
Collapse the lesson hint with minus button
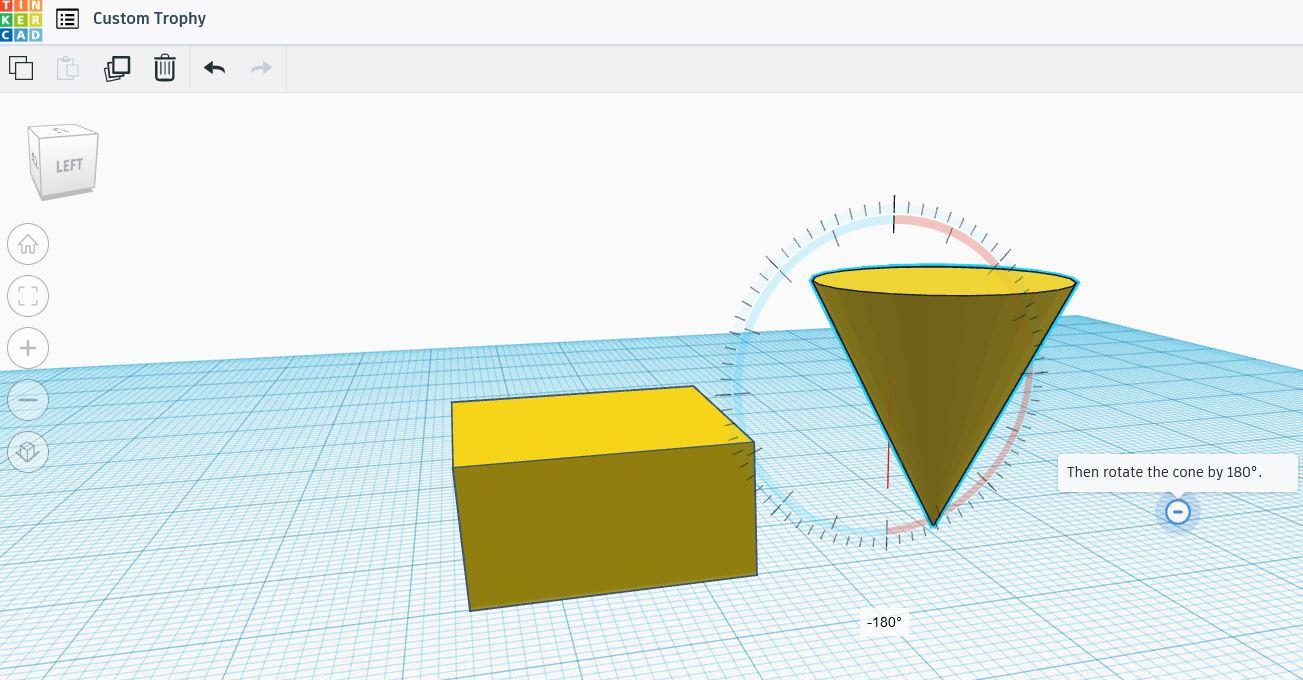[x=1178, y=512]
